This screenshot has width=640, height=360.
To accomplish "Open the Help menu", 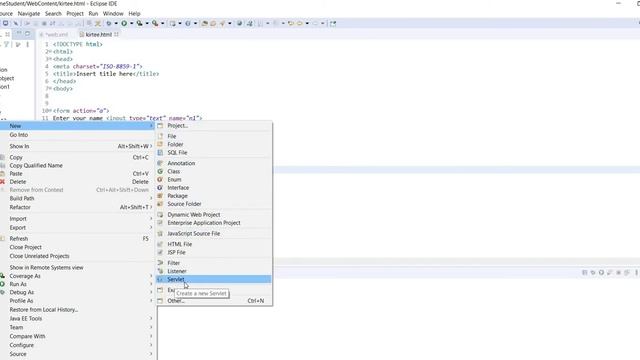I will click(134, 13).
